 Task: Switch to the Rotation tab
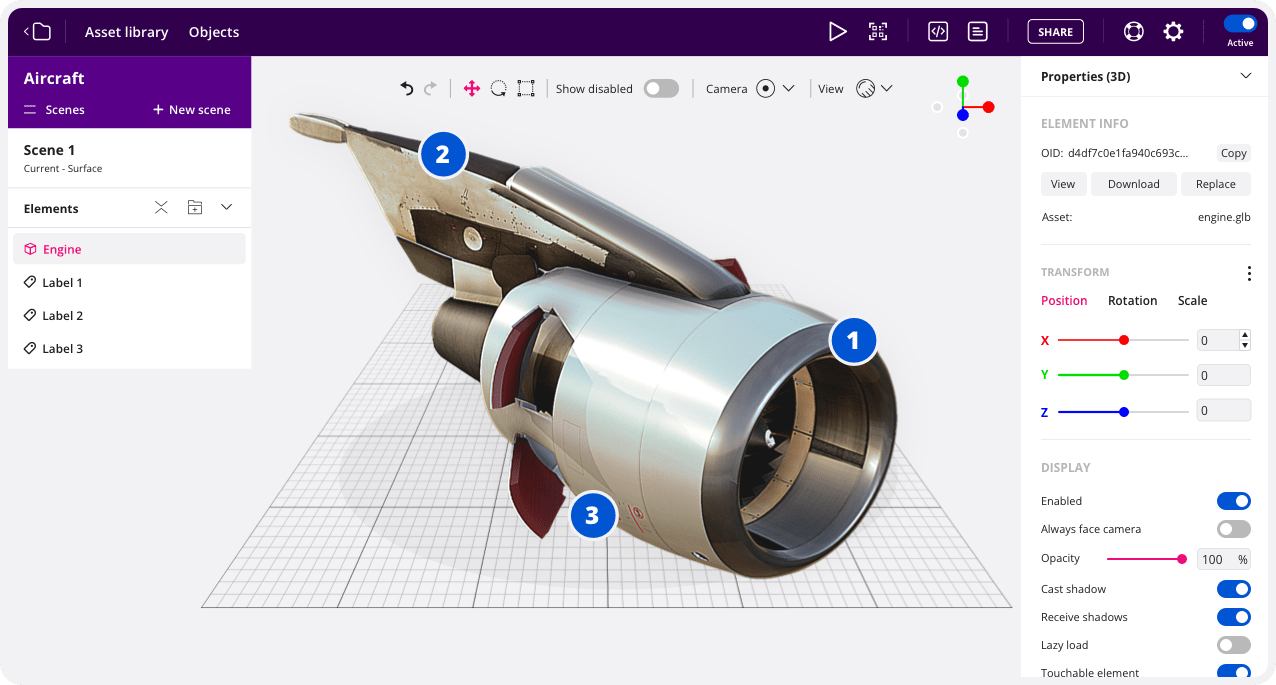[x=1132, y=301]
